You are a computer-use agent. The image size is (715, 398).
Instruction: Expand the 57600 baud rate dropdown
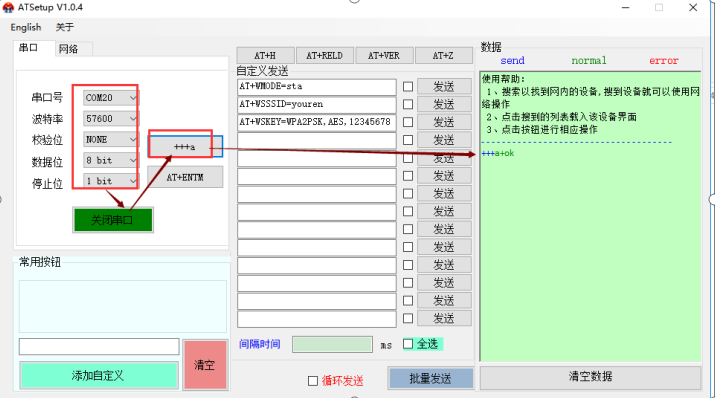tap(111, 119)
